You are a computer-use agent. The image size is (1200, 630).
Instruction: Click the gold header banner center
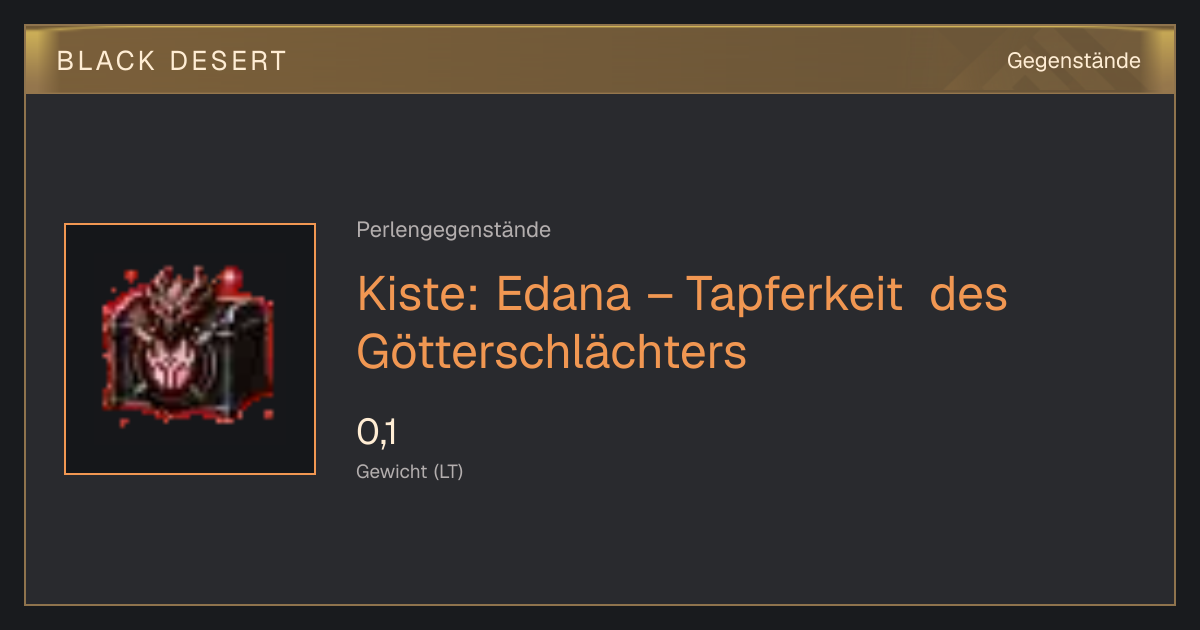click(x=600, y=61)
